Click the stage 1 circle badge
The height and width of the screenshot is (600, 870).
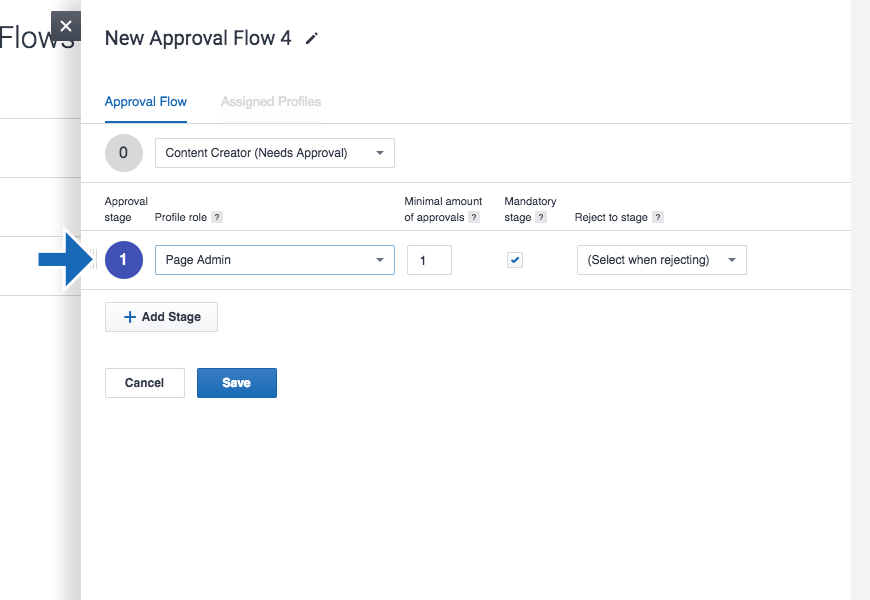pyautogui.click(x=123, y=260)
